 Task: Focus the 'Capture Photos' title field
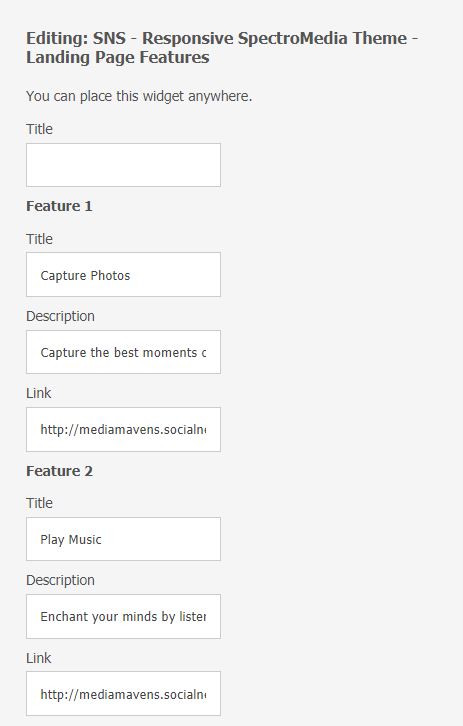(x=123, y=275)
